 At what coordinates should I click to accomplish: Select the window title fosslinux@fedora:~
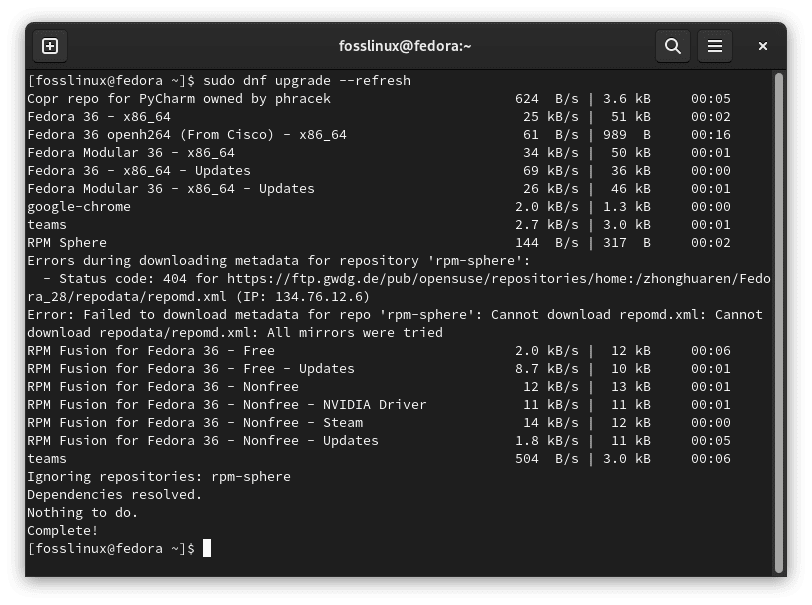pos(406,45)
